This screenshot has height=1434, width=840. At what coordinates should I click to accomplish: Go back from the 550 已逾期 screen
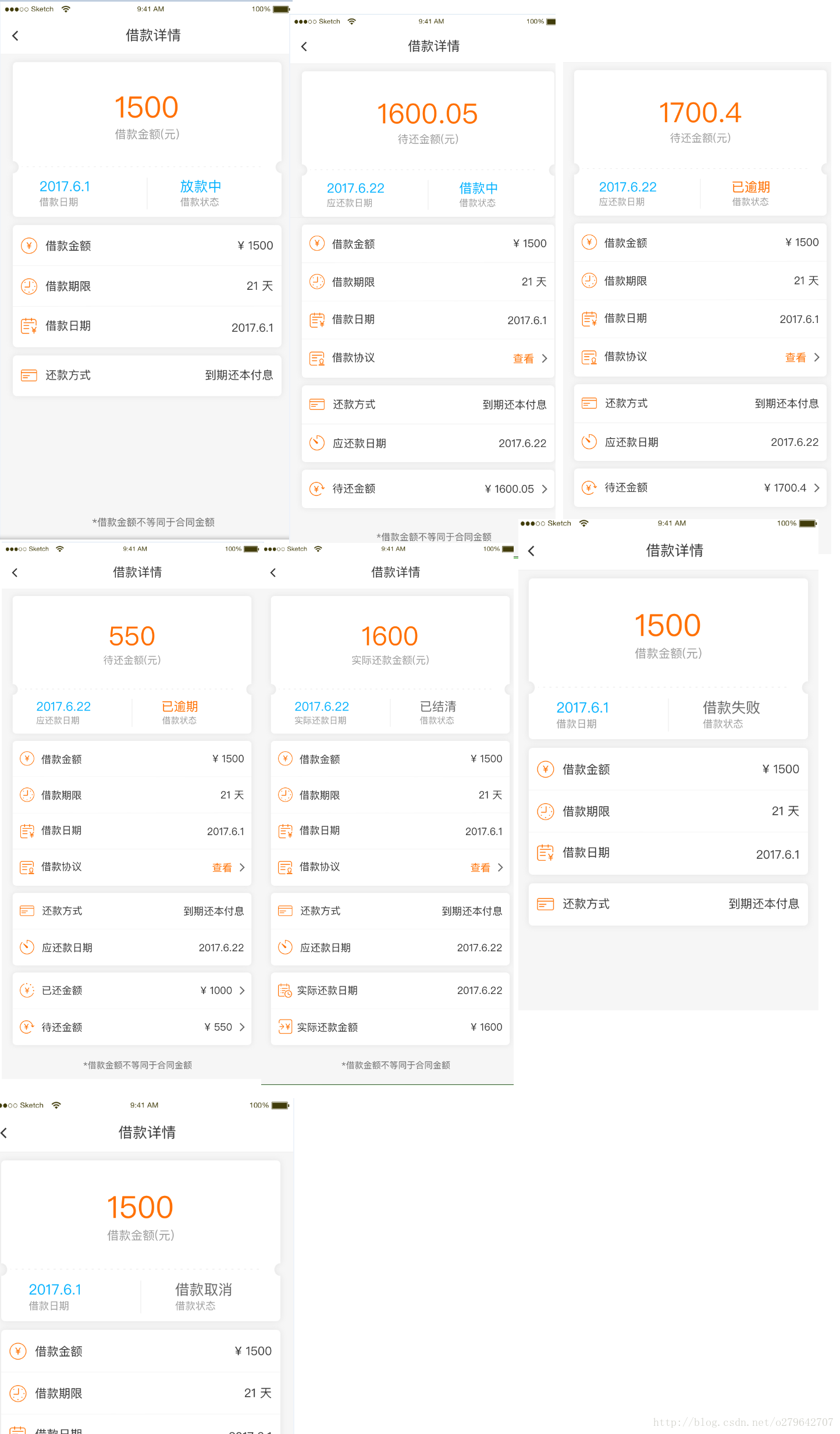pos(15,573)
